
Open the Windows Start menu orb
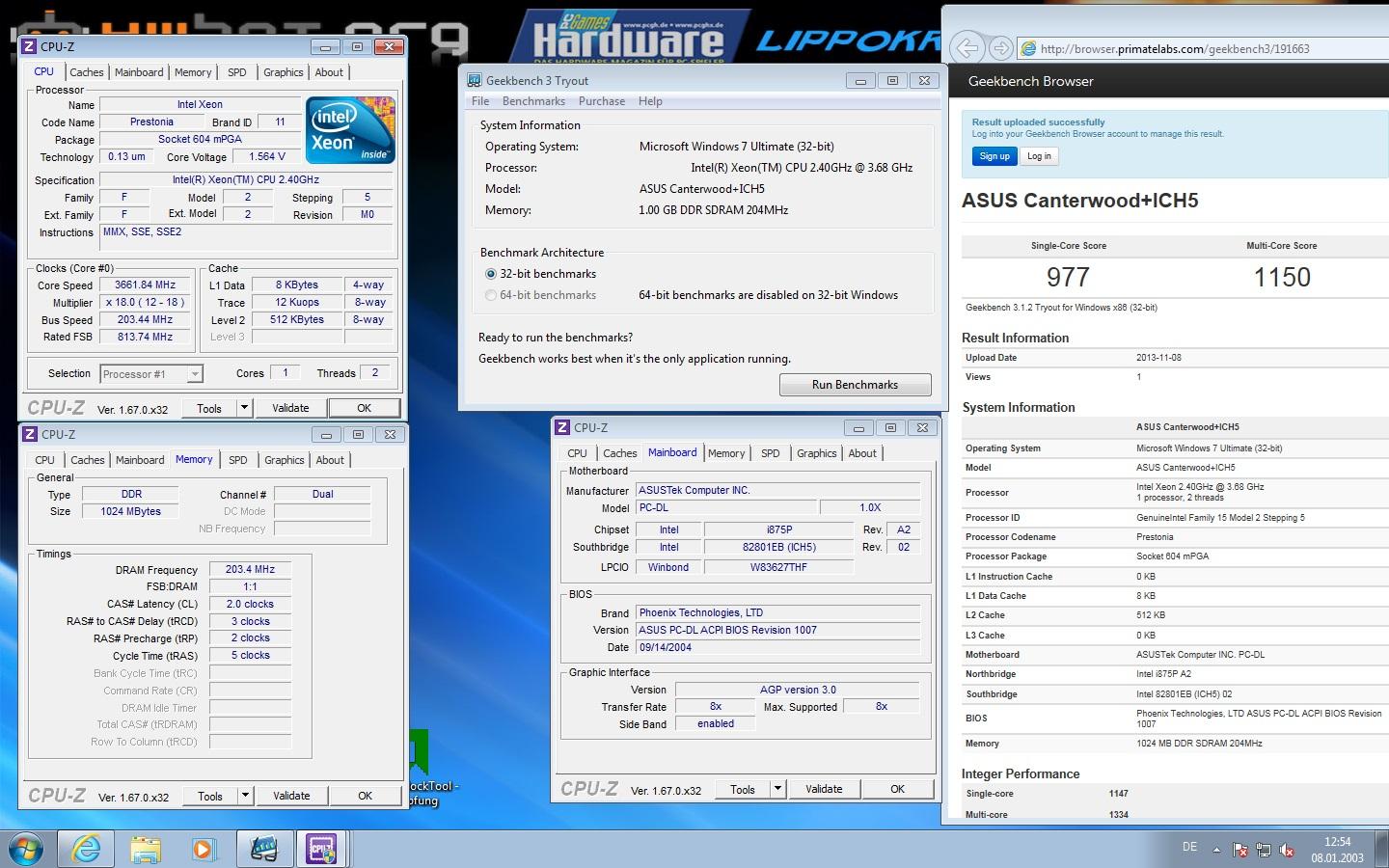[26, 849]
